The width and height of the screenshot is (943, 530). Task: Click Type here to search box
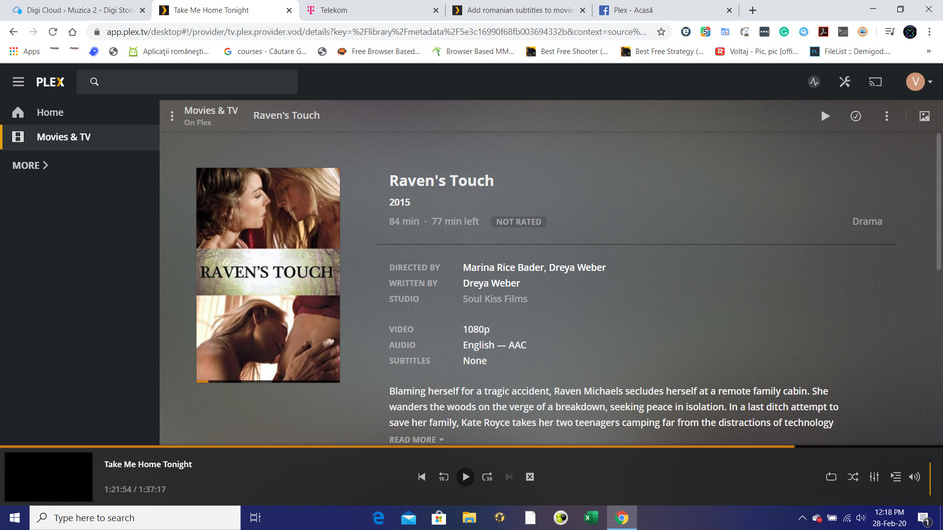coord(135,518)
